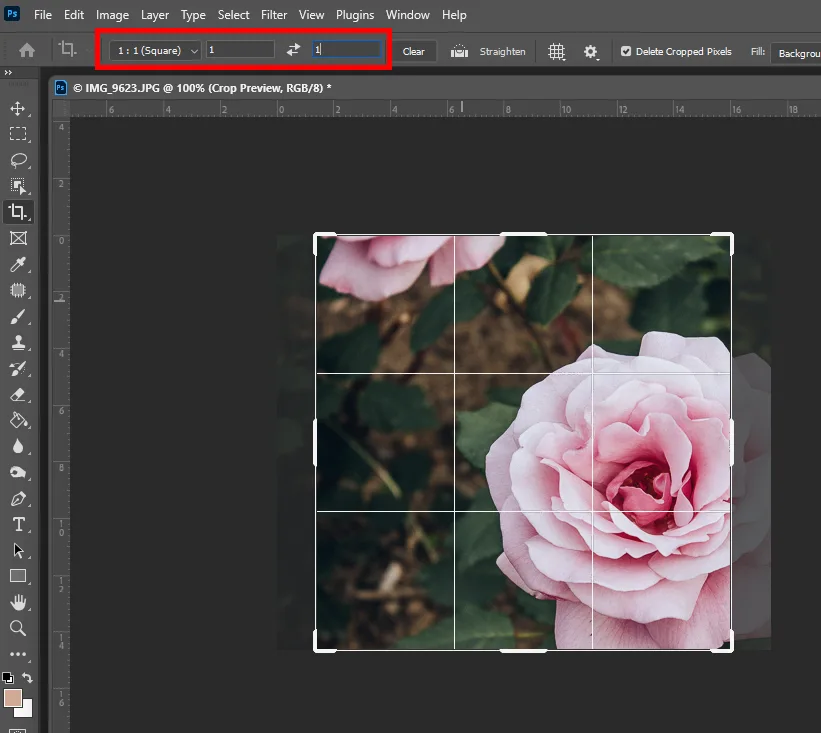The image size is (821, 733).
Task: Open additional crop settings gear menu
Action: click(x=591, y=52)
